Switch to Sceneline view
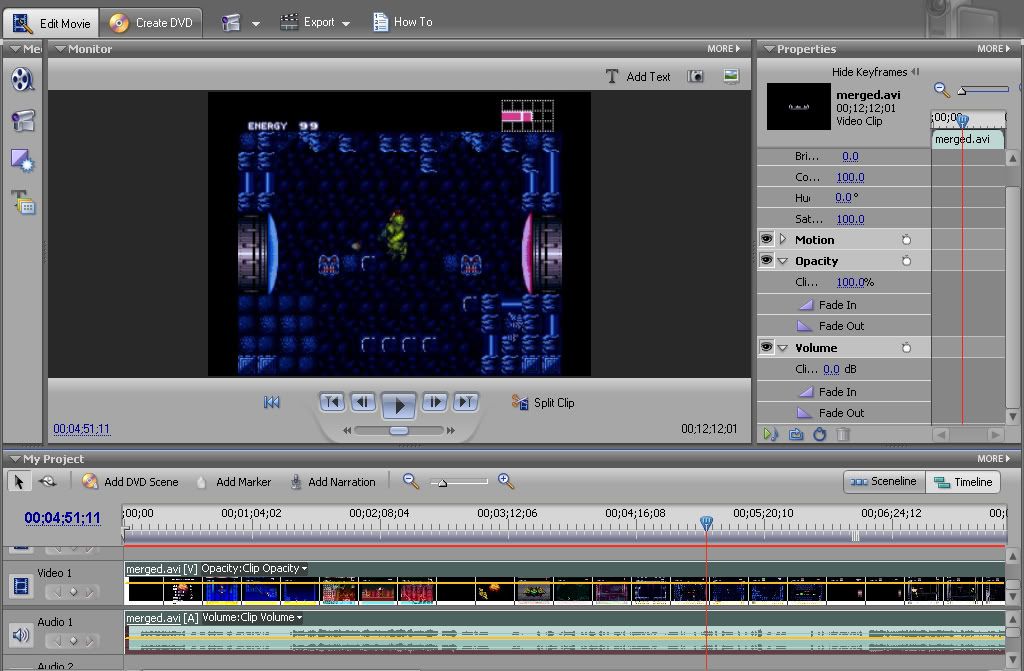The width and height of the screenshot is (1024, 671). pyautogui.click(x=884, y=482)
